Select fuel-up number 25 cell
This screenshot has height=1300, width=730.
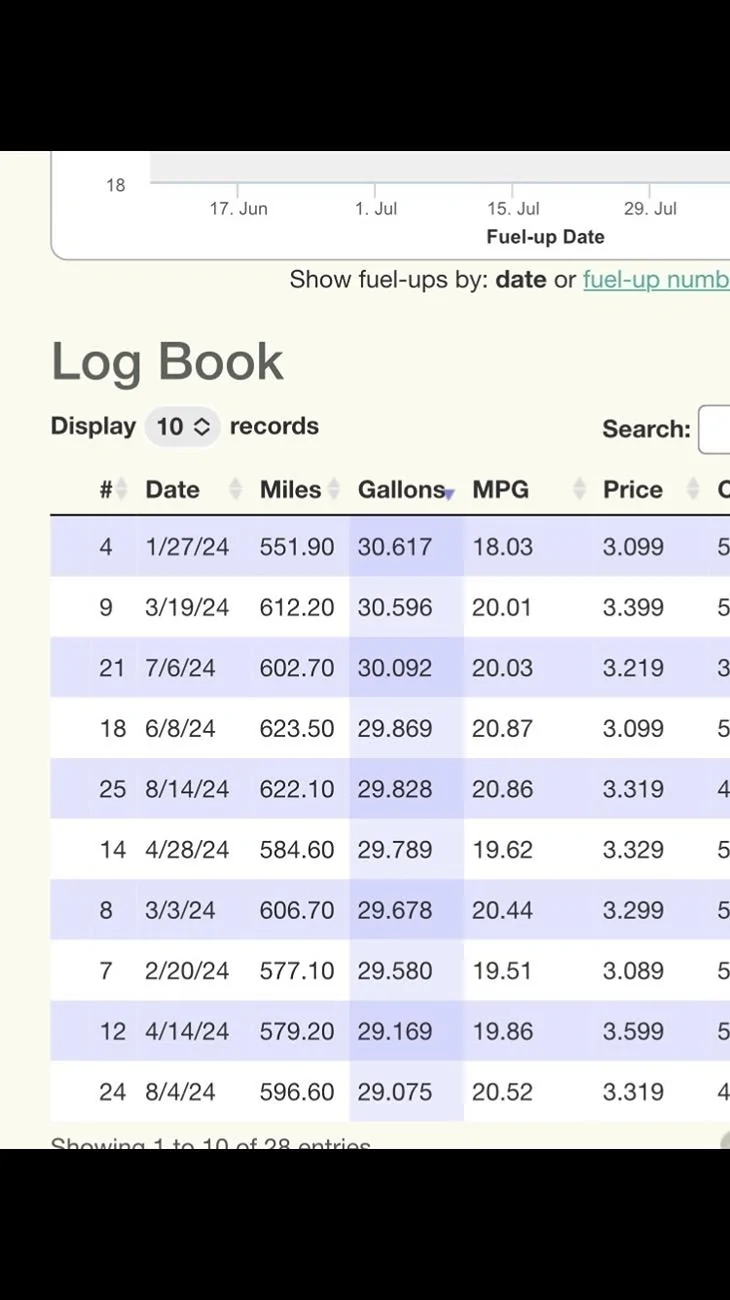(112, 789)
